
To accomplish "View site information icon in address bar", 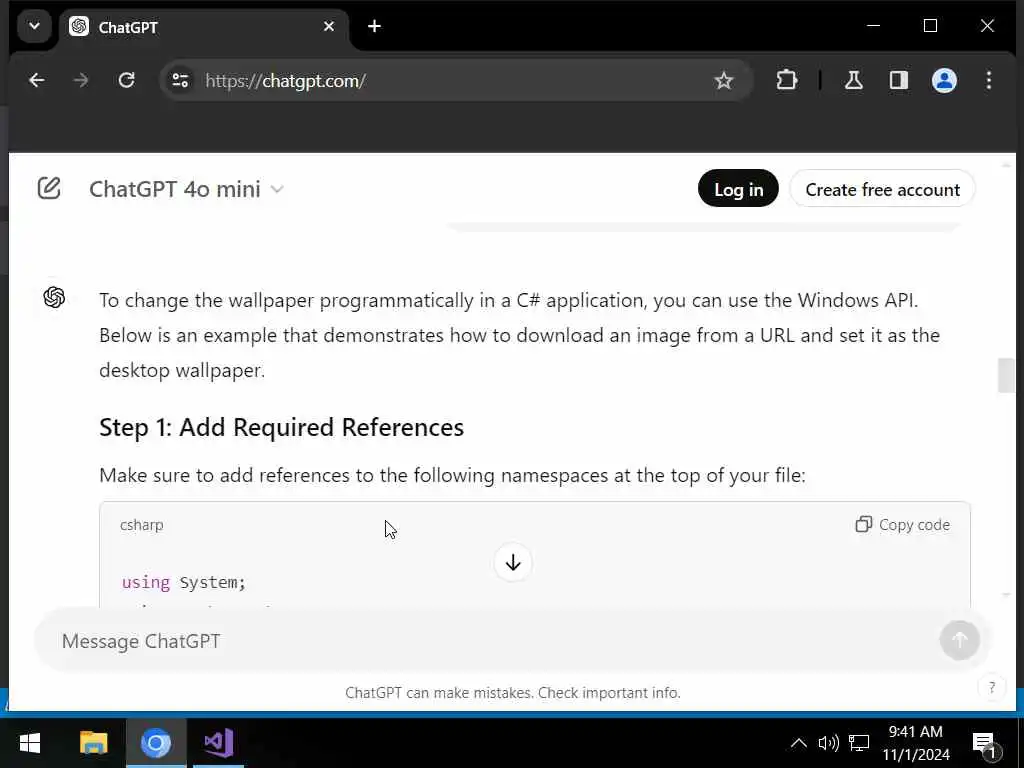I will (x=180, y=80).
